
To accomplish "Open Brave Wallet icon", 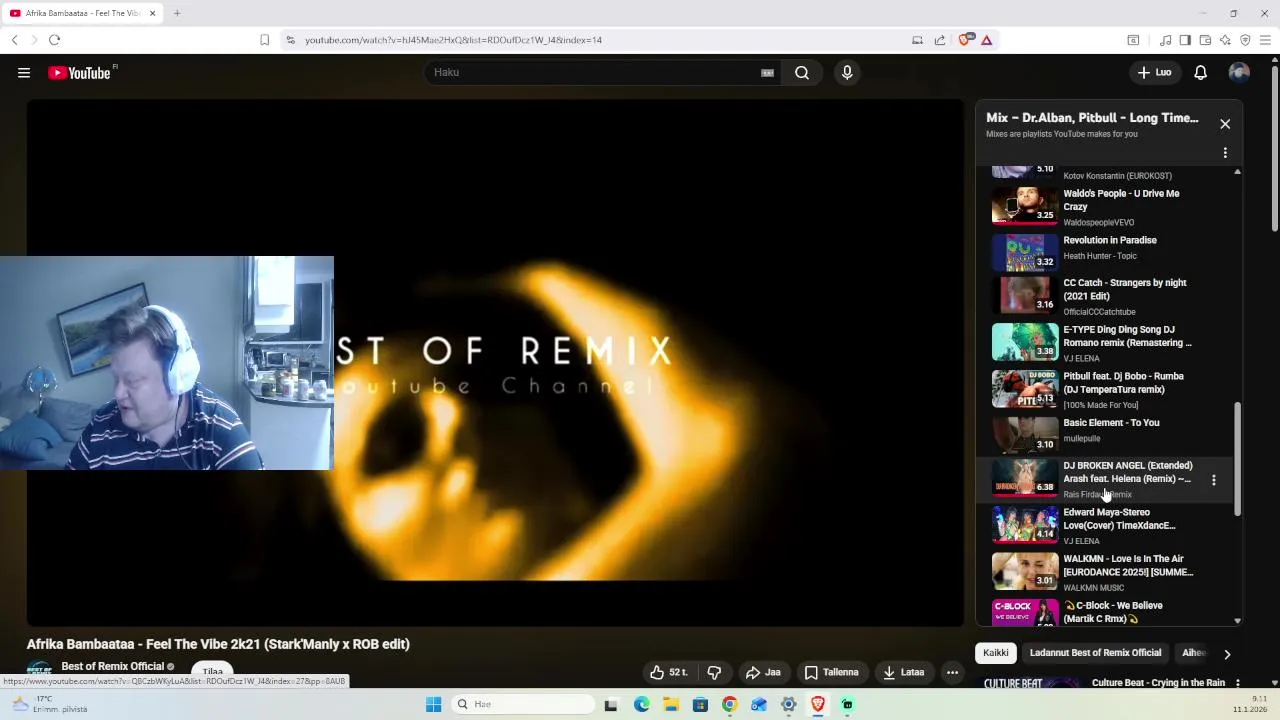I will [x=1205, y=40].
